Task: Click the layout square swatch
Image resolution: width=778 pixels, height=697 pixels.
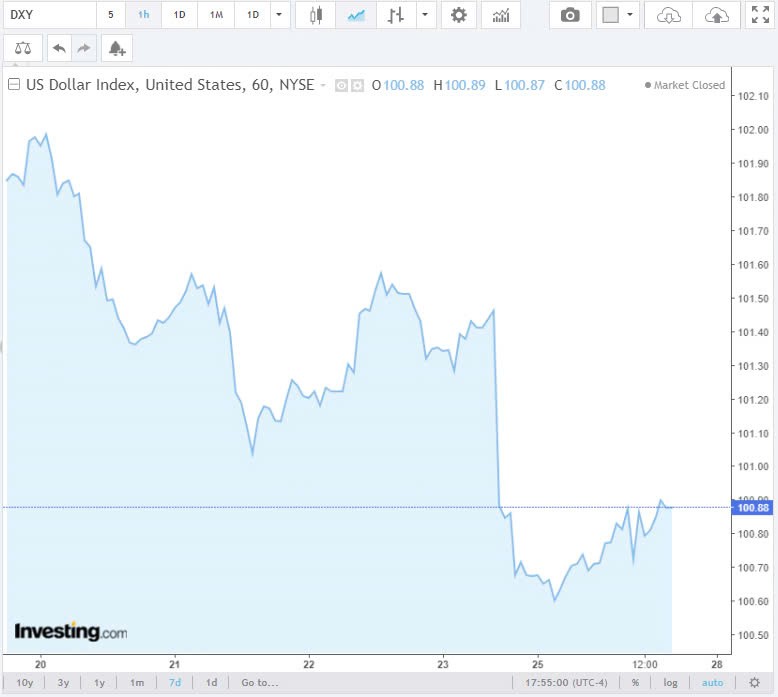Action: click(x=610, y=15)
